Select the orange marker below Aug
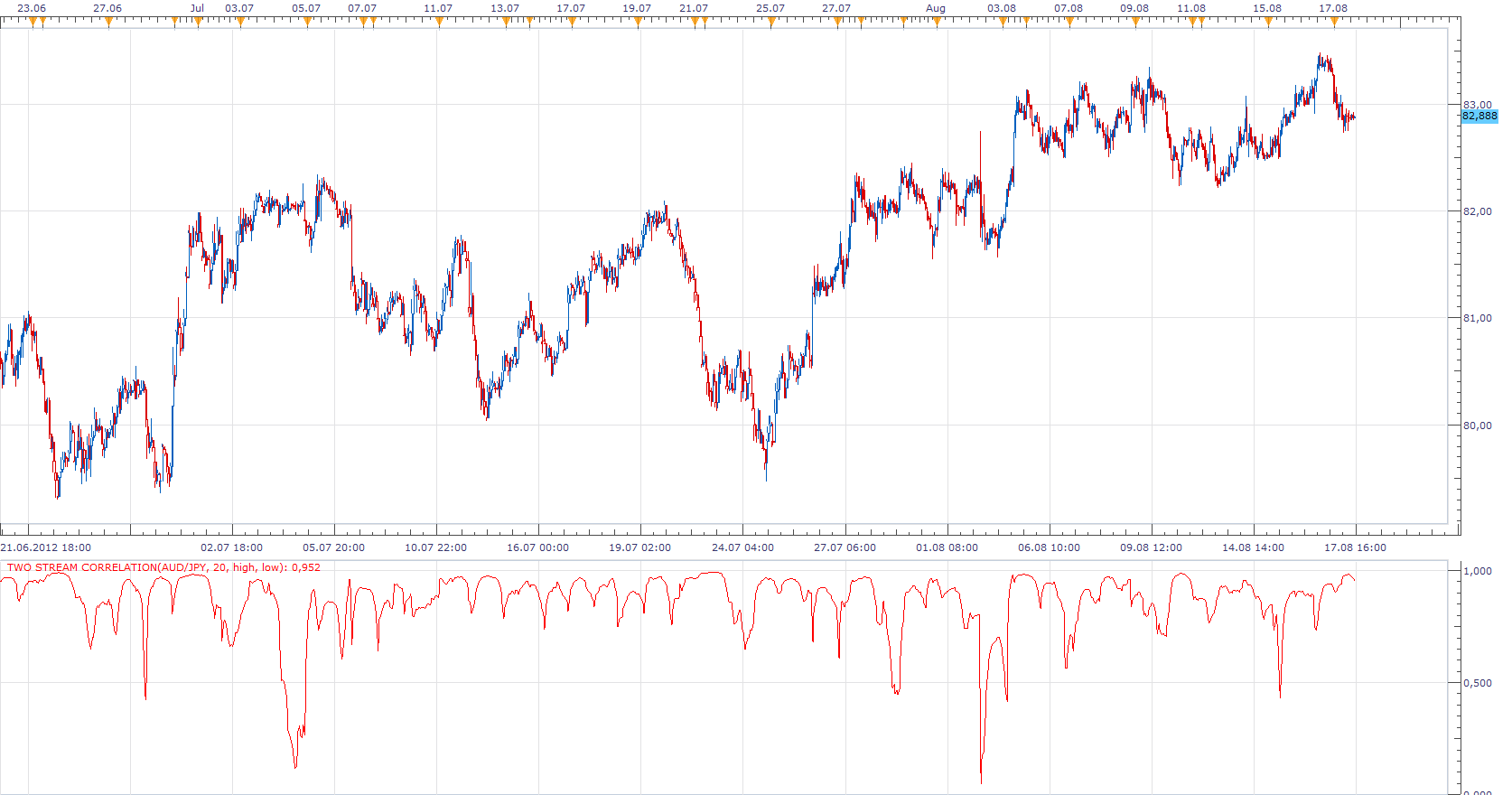The image size is (1512, 795). pyautogui.click(x=937, y=22)
